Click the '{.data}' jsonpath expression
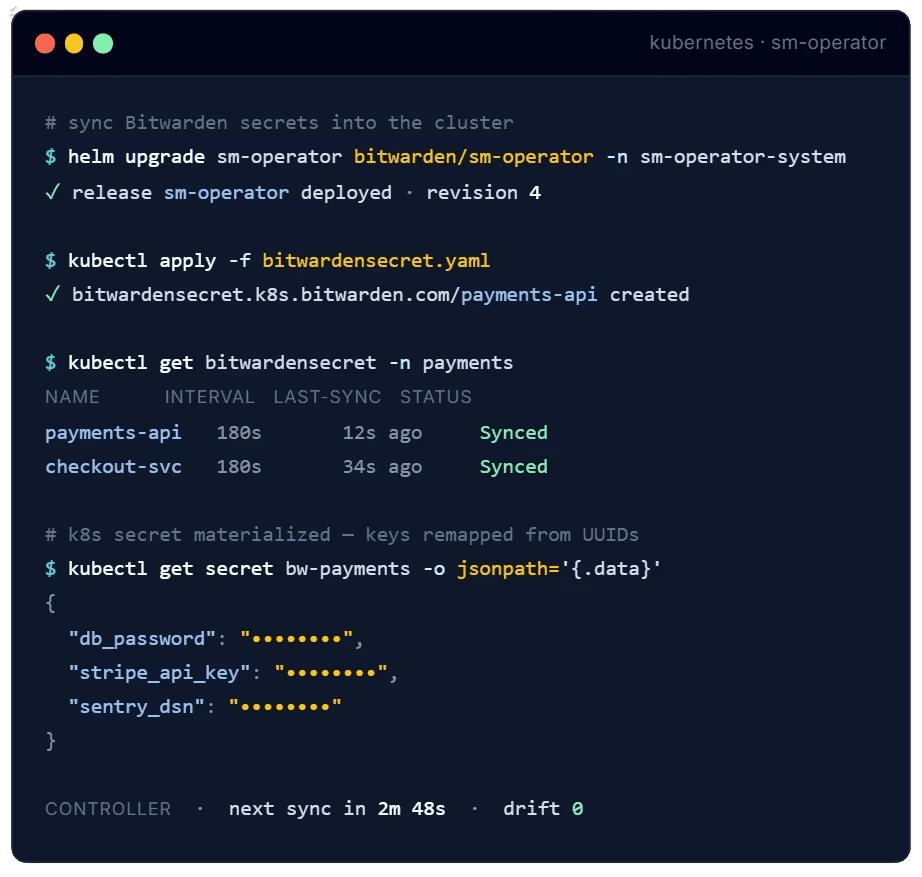Viewport: 922px width, 877px height. click(611, 569)
